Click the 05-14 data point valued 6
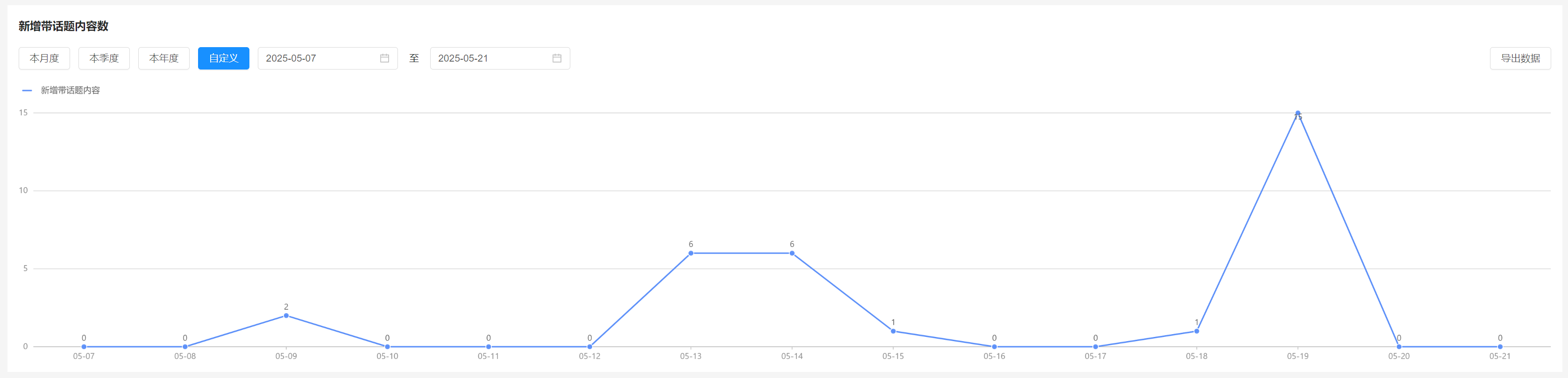The image size is (1568, 378). tap(792, 253)
